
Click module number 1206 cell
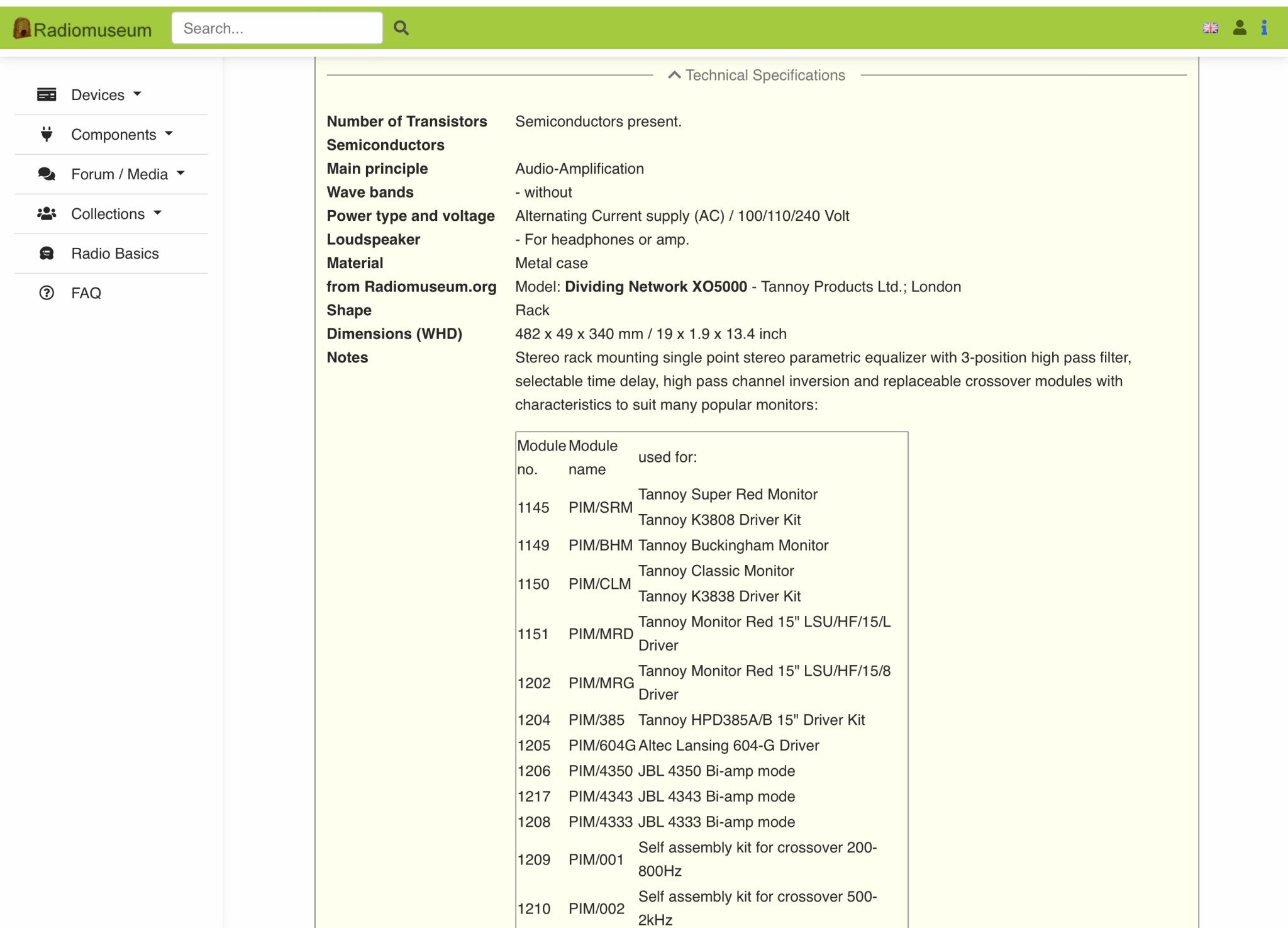(x=534, y=771)
